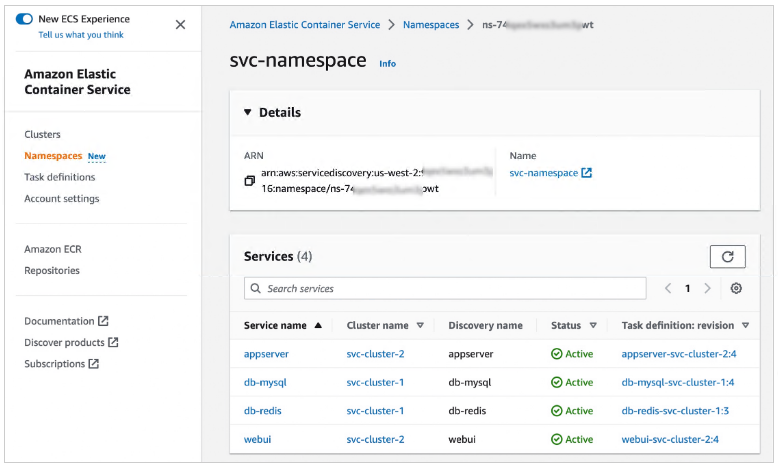Sort by Task definition revision column

pos(745,325)
